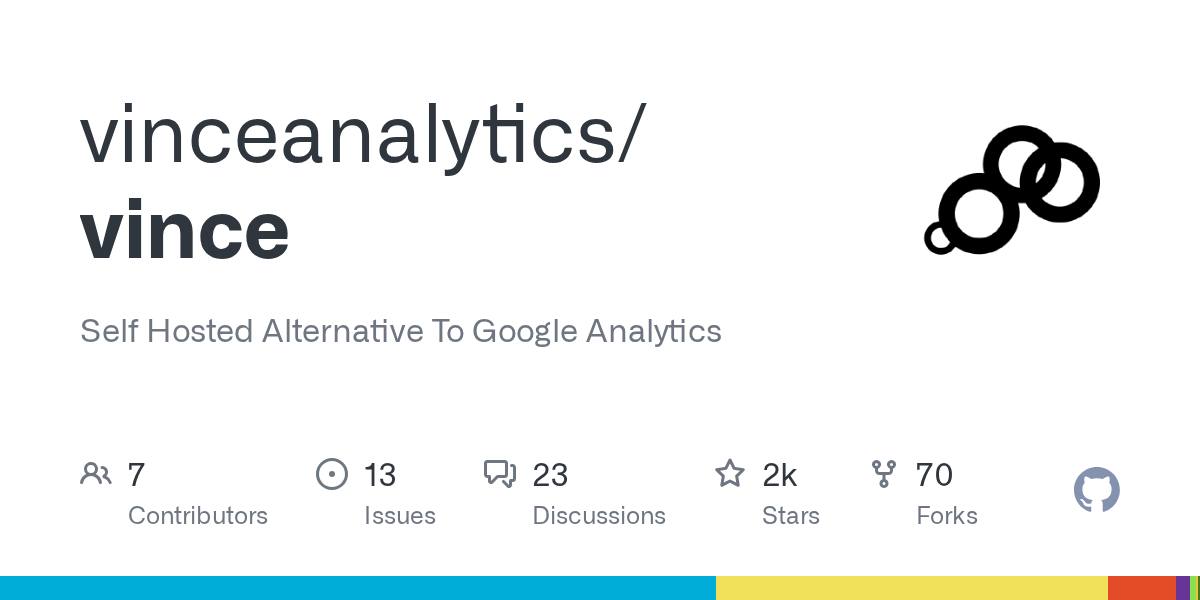Select the Self Hosted Alternative description text
Image resolution: width=1200 pixels, height=600 pixels.
tap(400, 331)
